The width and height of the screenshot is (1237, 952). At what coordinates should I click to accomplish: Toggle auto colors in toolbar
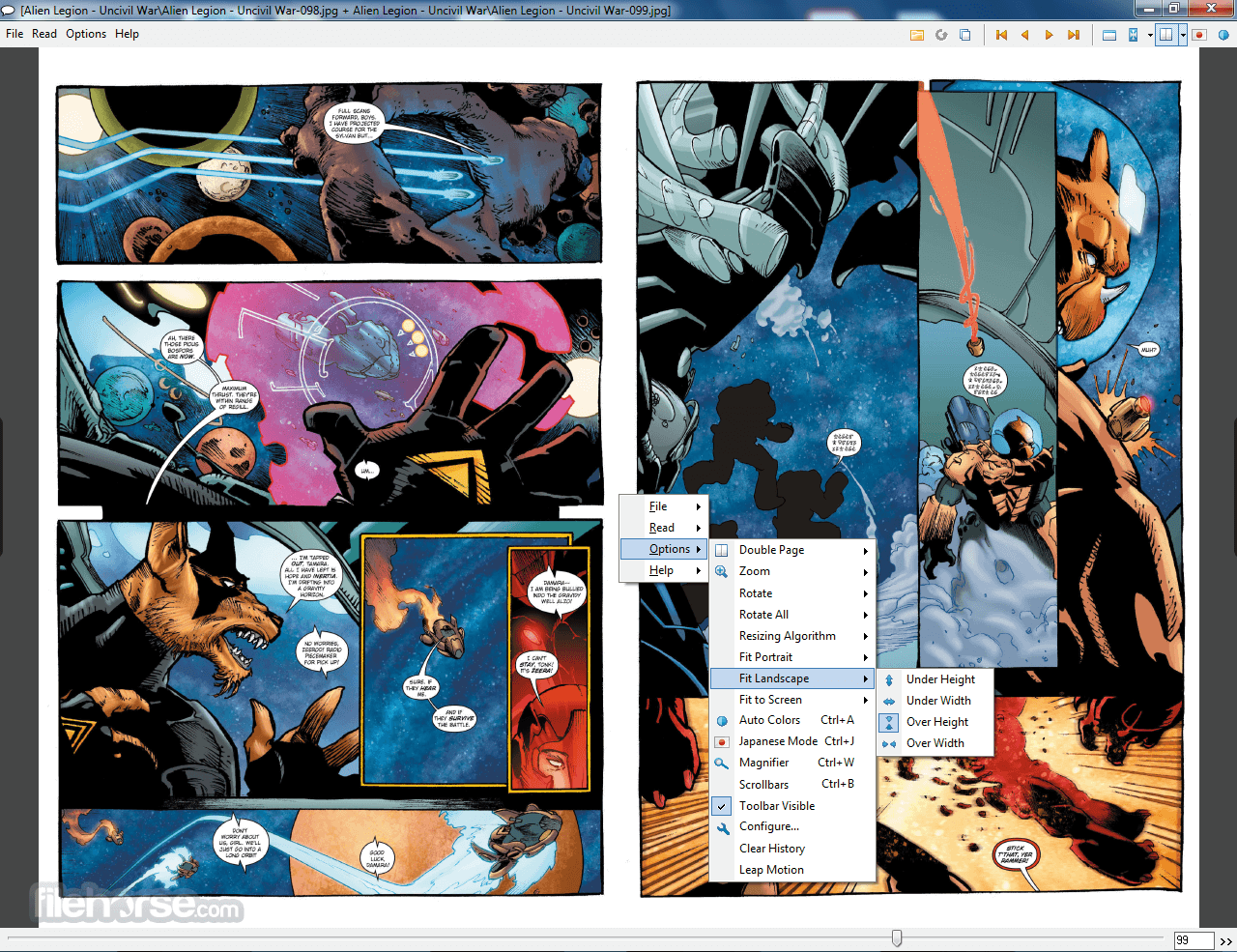coord(1223,35)
